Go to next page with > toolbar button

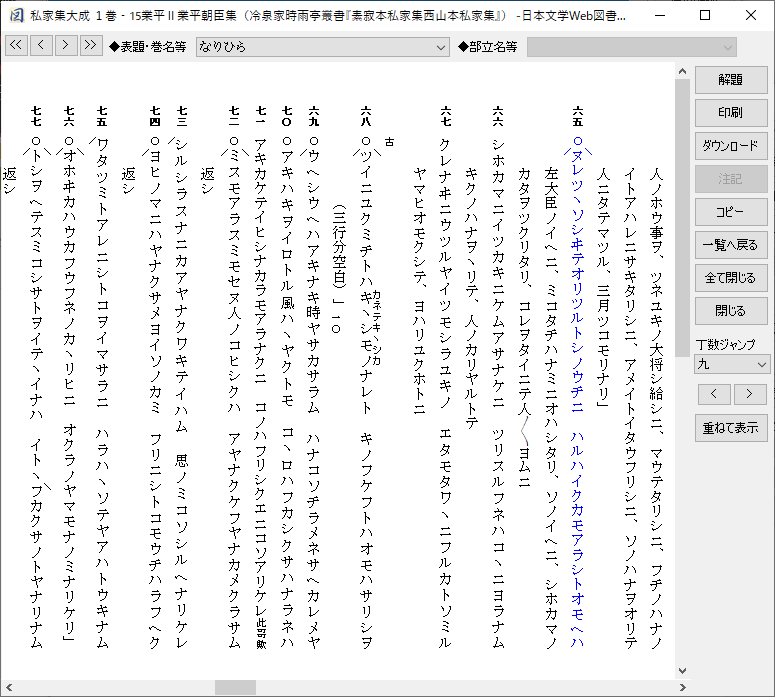point(66,45)
